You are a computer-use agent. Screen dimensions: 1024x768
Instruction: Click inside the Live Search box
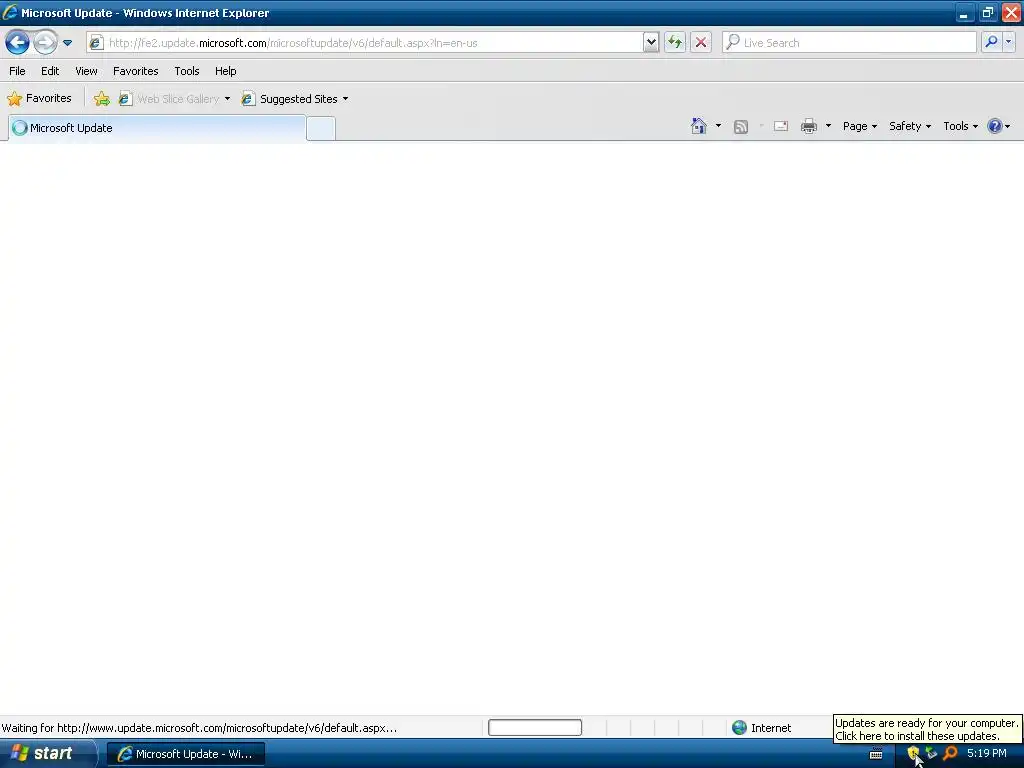tap(849, 43)
